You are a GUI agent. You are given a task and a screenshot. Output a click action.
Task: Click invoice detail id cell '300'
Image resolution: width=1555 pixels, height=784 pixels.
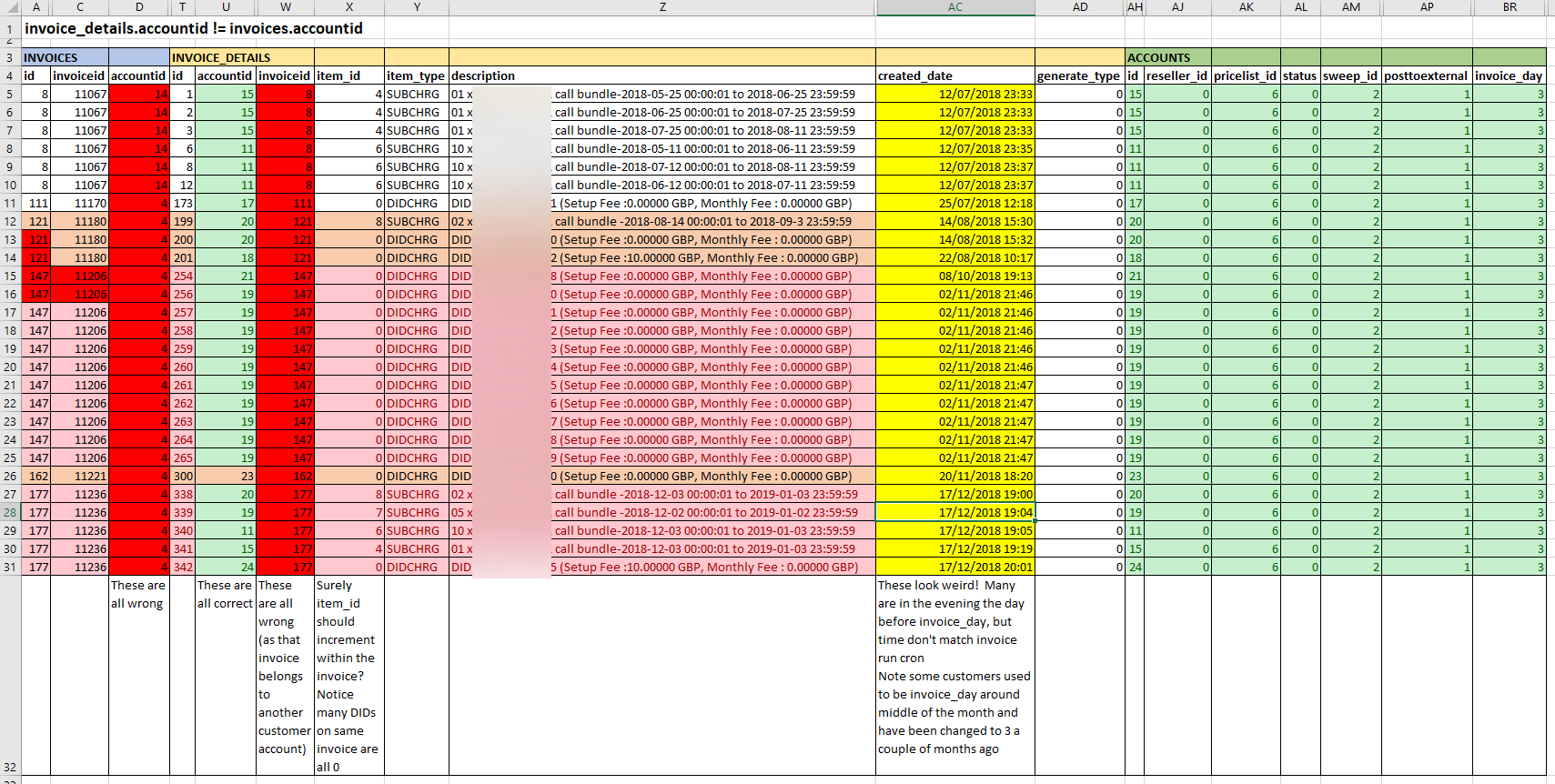[x=182, y=476]
